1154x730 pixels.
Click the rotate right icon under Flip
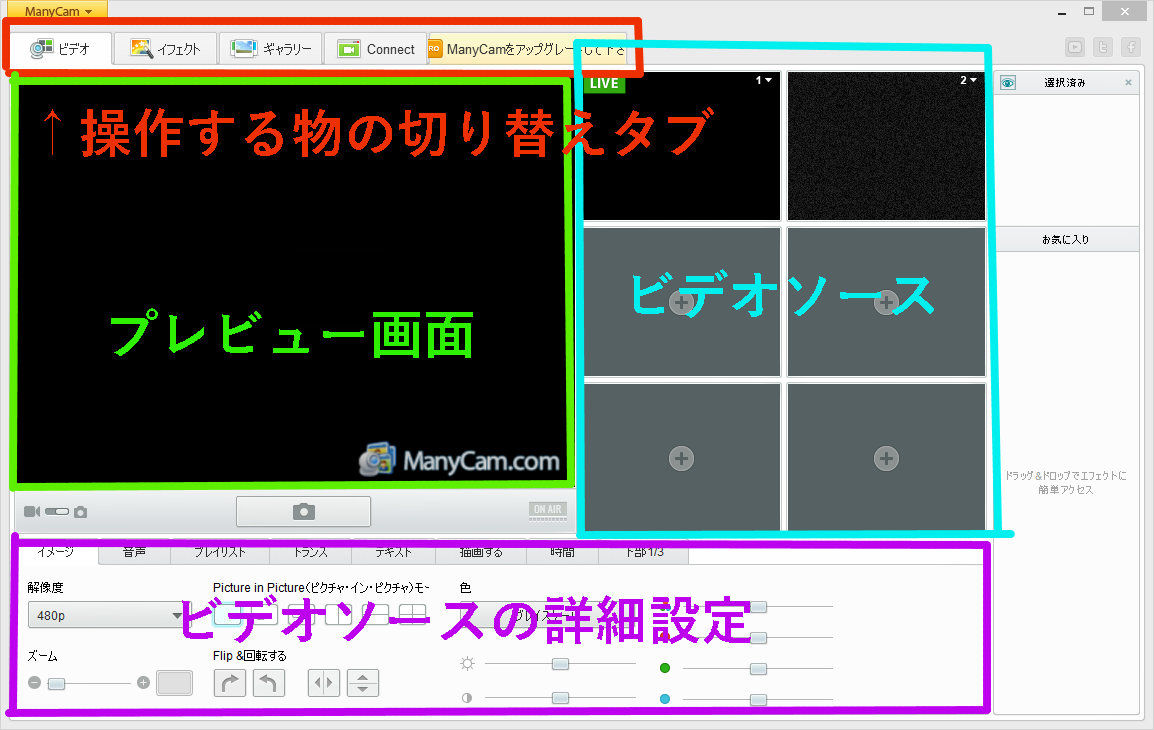(229, 682)
